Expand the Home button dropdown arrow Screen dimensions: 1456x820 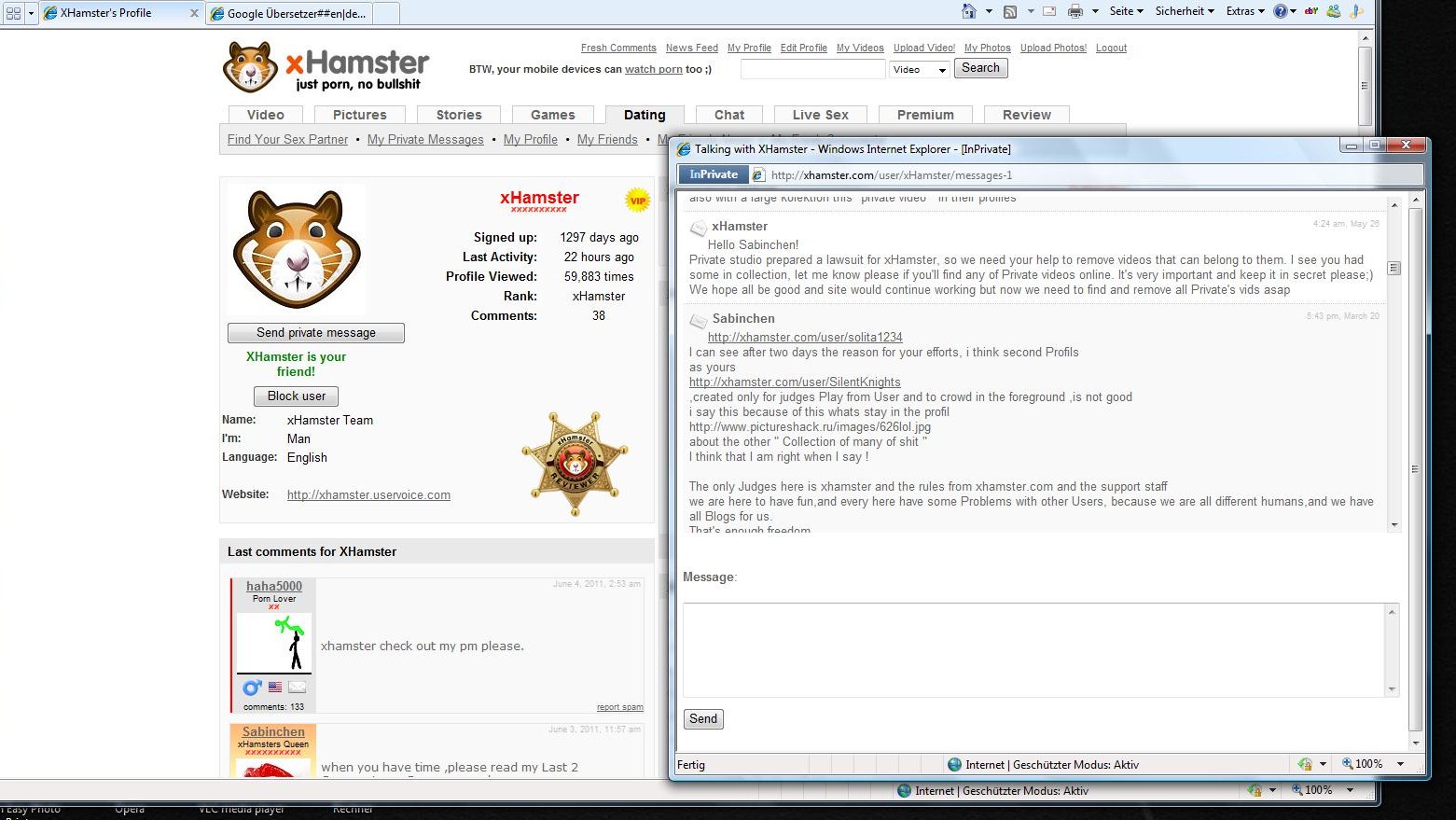(989, 11)
